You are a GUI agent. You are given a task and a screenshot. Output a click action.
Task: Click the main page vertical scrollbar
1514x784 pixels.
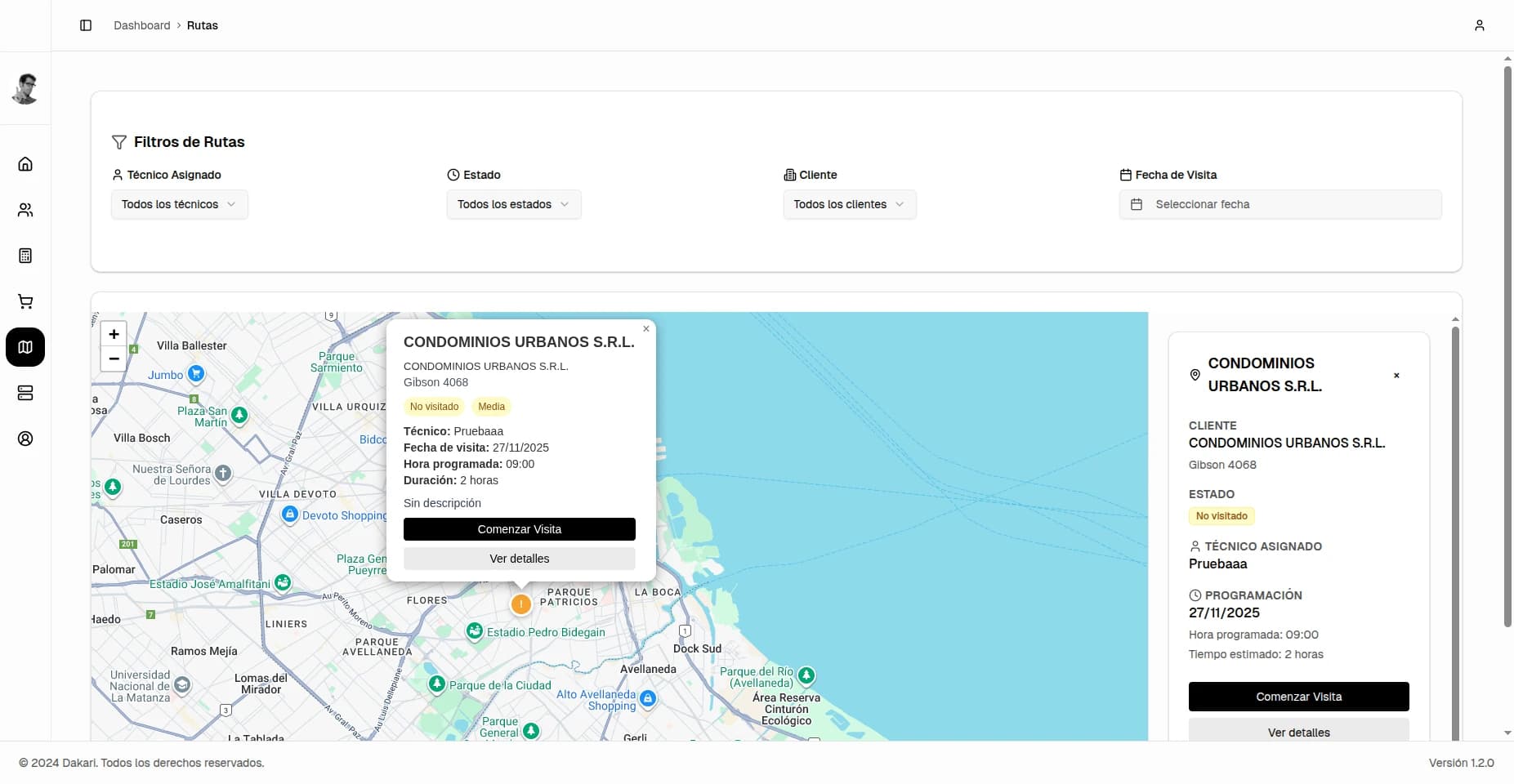(1507, 346)
